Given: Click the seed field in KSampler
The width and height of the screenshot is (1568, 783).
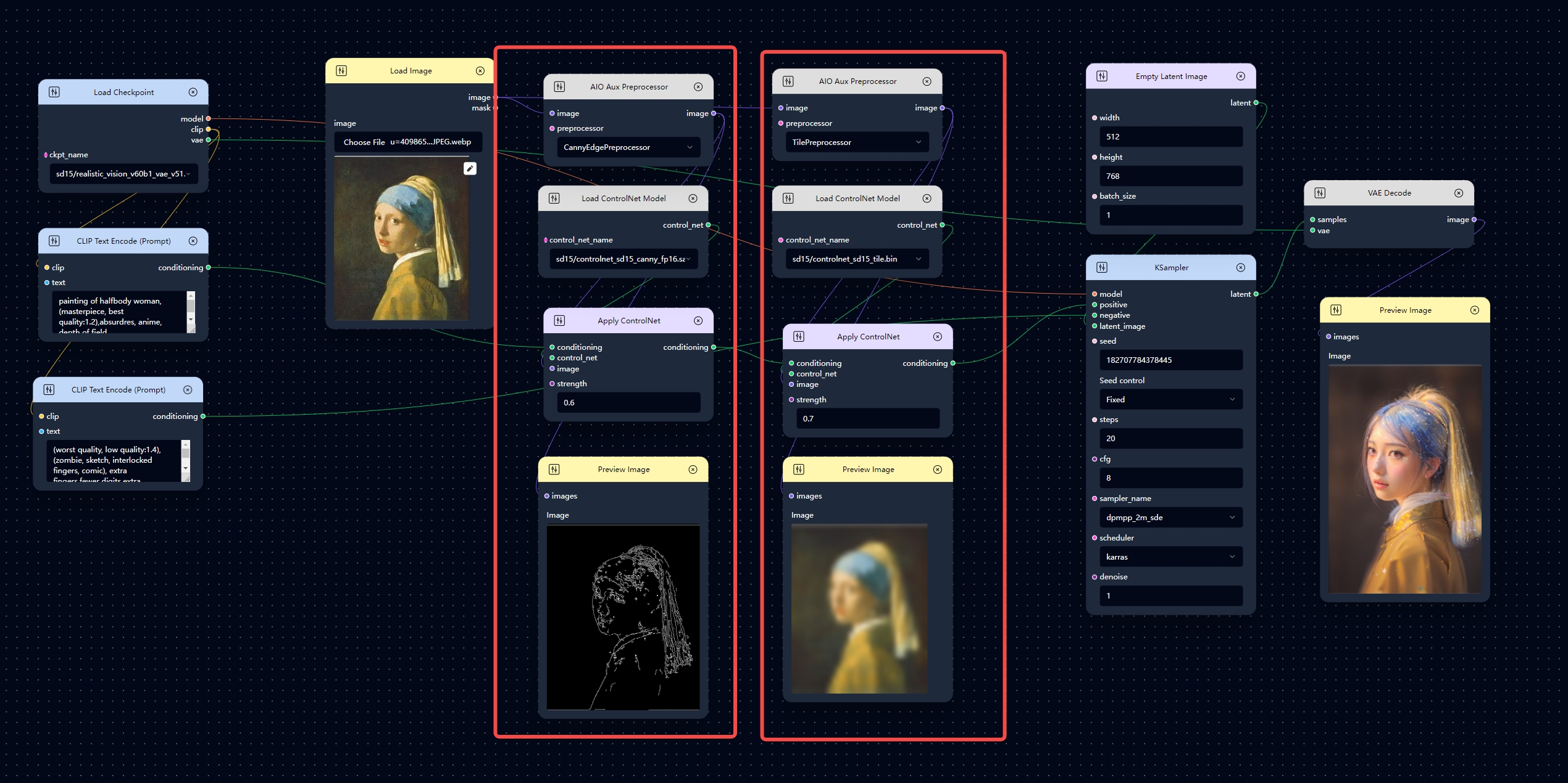Looking at the screenshot, I should 1171,360.
